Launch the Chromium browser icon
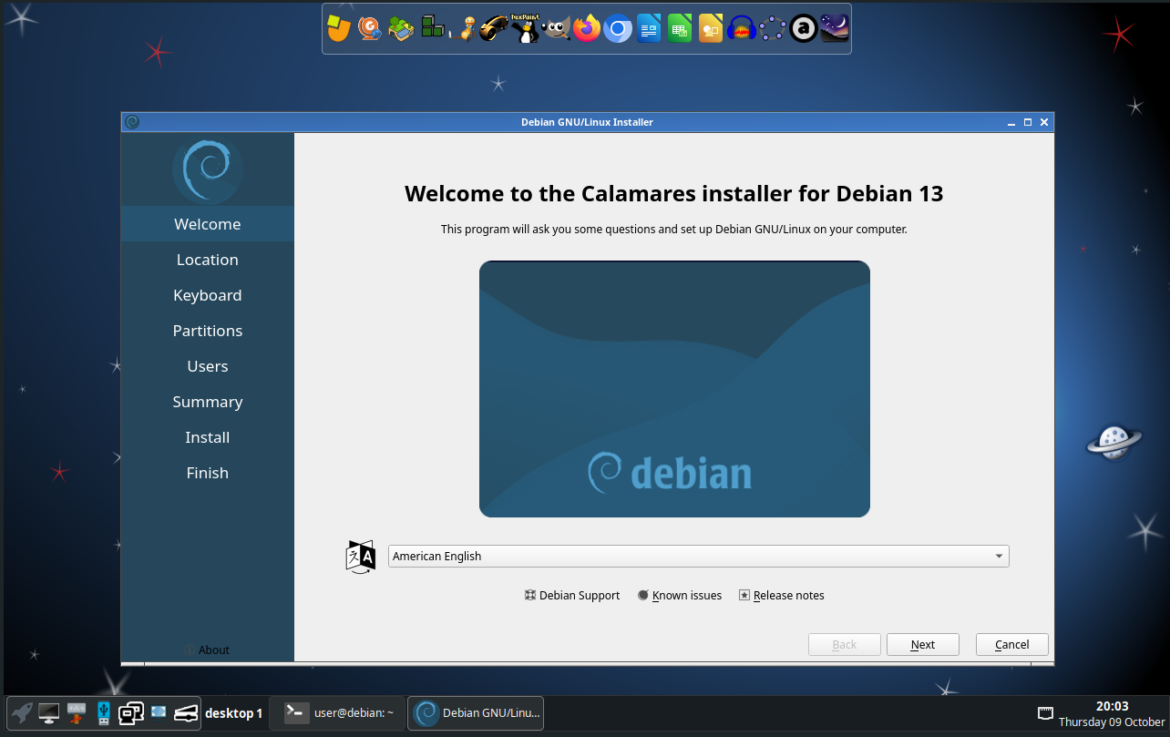The width and height of the screenshot is (1170, 737). pyautogui.click(x=618, y=28)
